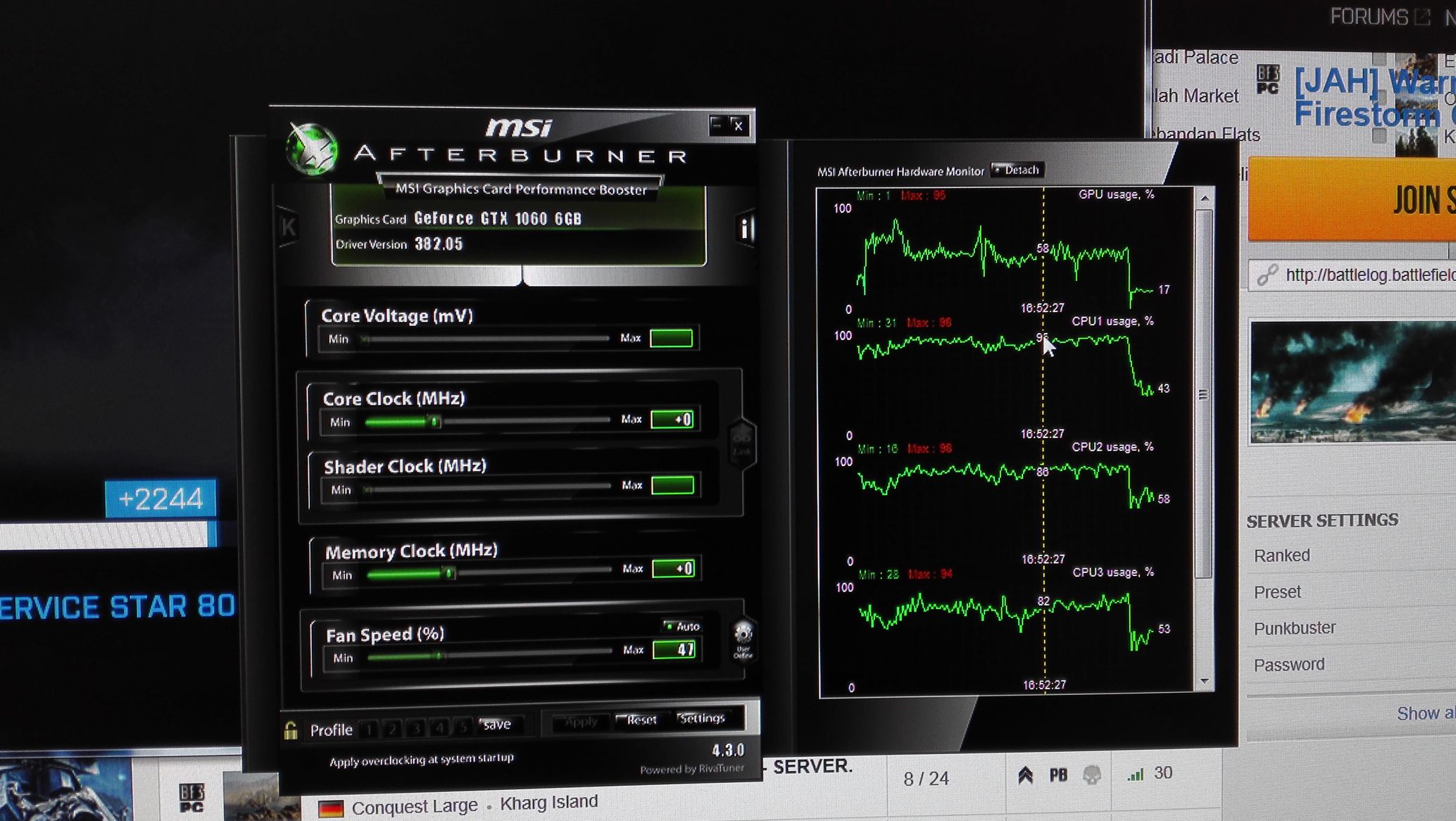Click the Fan Speed slider handle
The width and height of the screenshot is (1456, 821).
(439, 656)
